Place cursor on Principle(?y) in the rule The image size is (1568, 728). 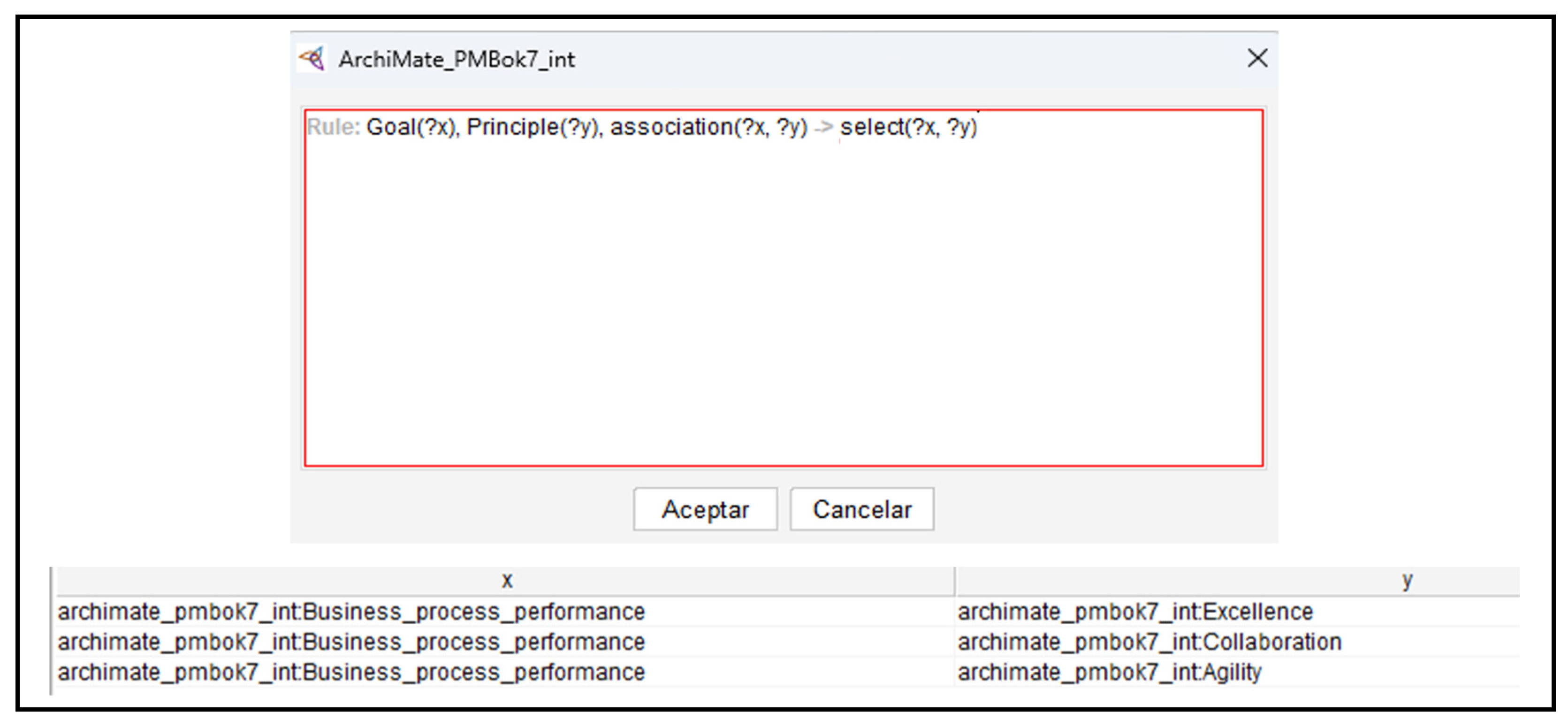(534, 127)
